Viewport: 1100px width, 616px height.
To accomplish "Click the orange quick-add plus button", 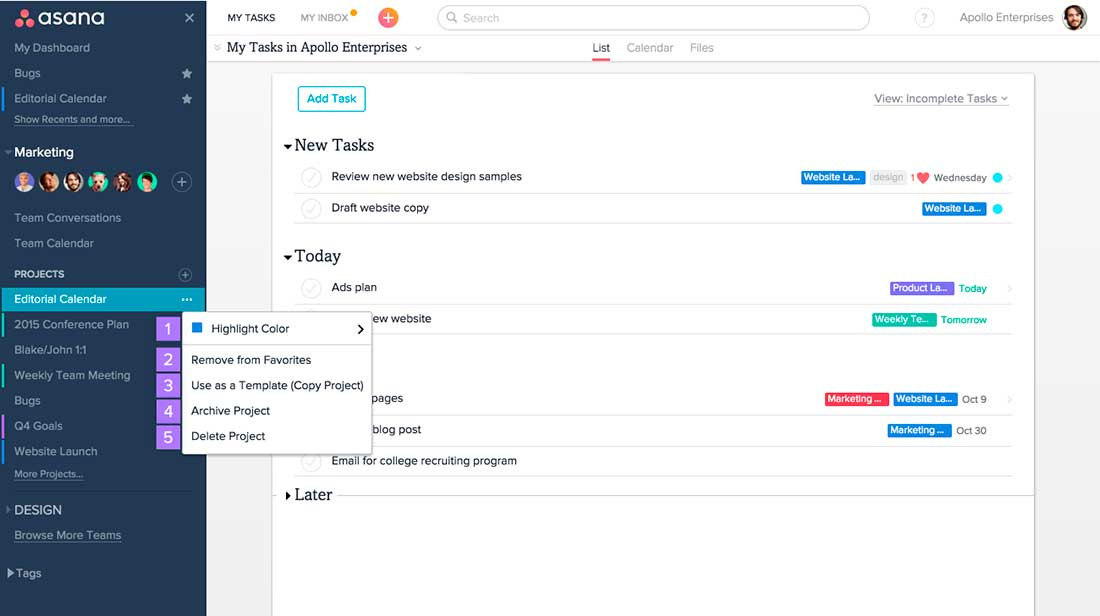I will [388, 18].
